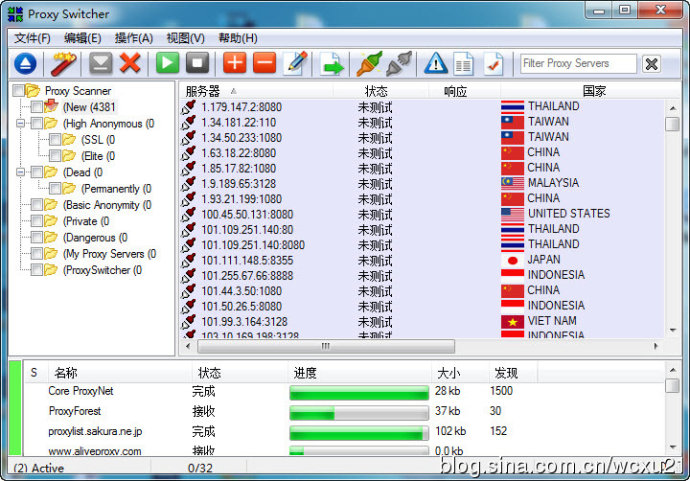This screenshot has height=481, width=690.
Task: Sort by the 响应 column header
Action: click(464, 91)
